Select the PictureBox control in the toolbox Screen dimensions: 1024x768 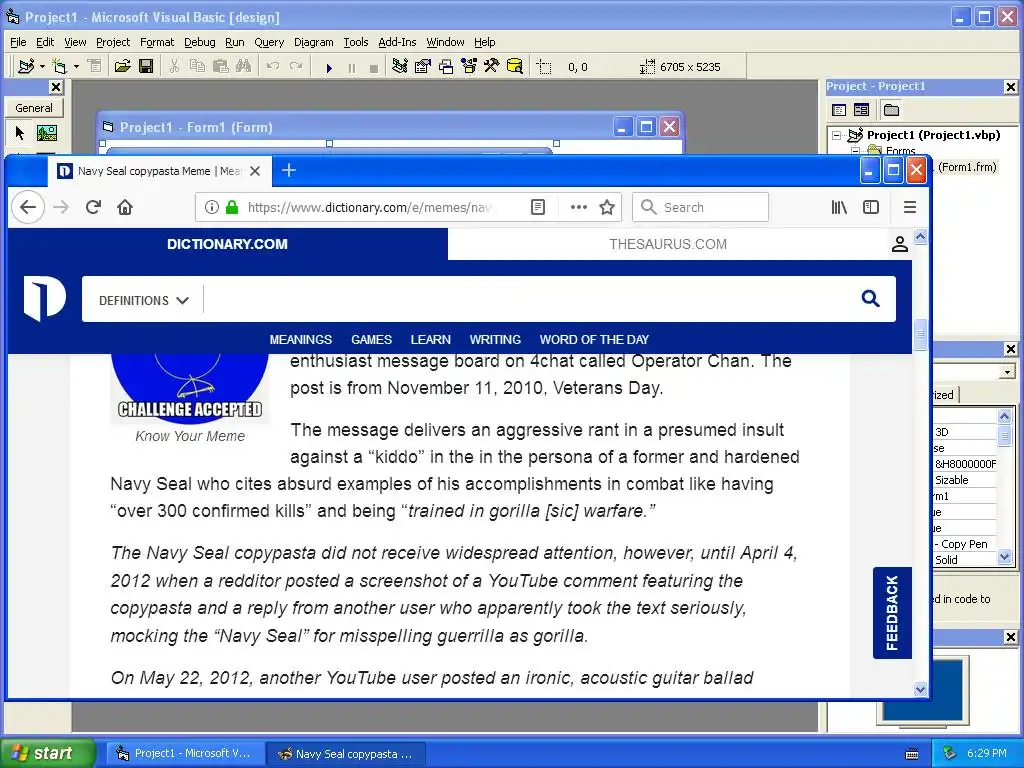(46, 133)
